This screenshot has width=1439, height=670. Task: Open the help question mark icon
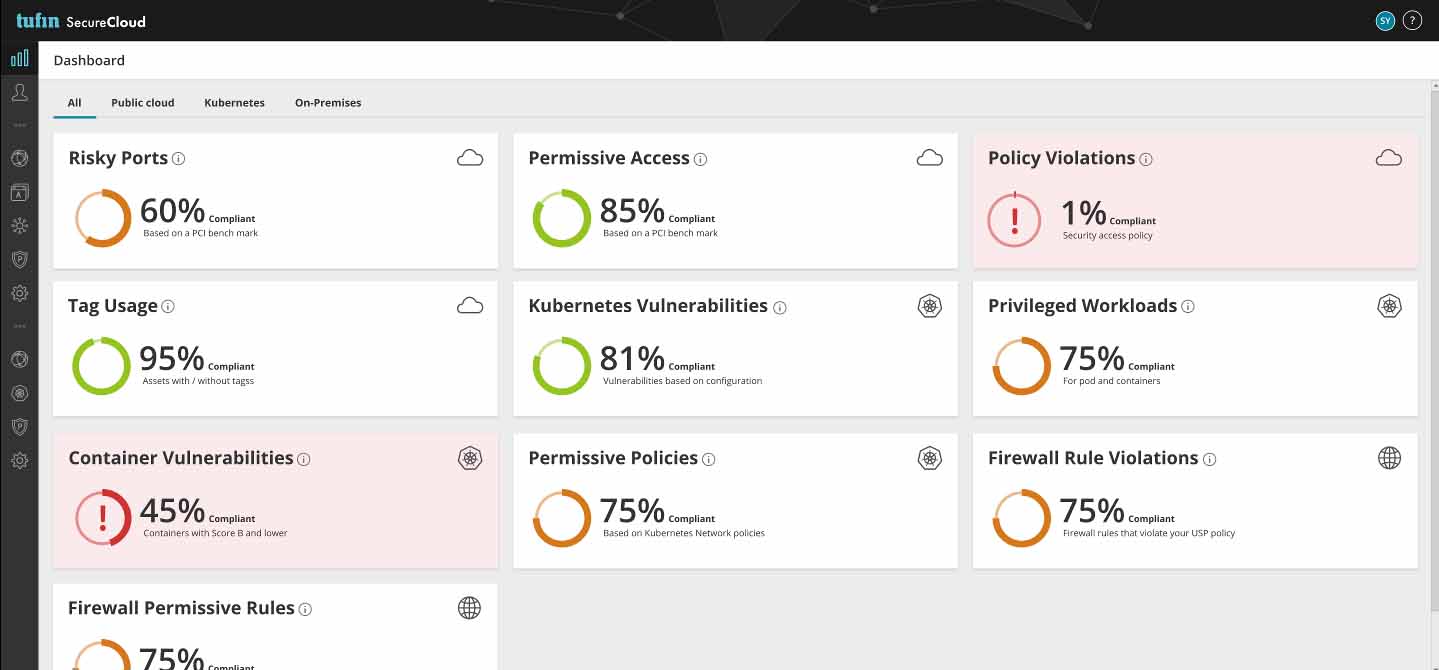1412,20
